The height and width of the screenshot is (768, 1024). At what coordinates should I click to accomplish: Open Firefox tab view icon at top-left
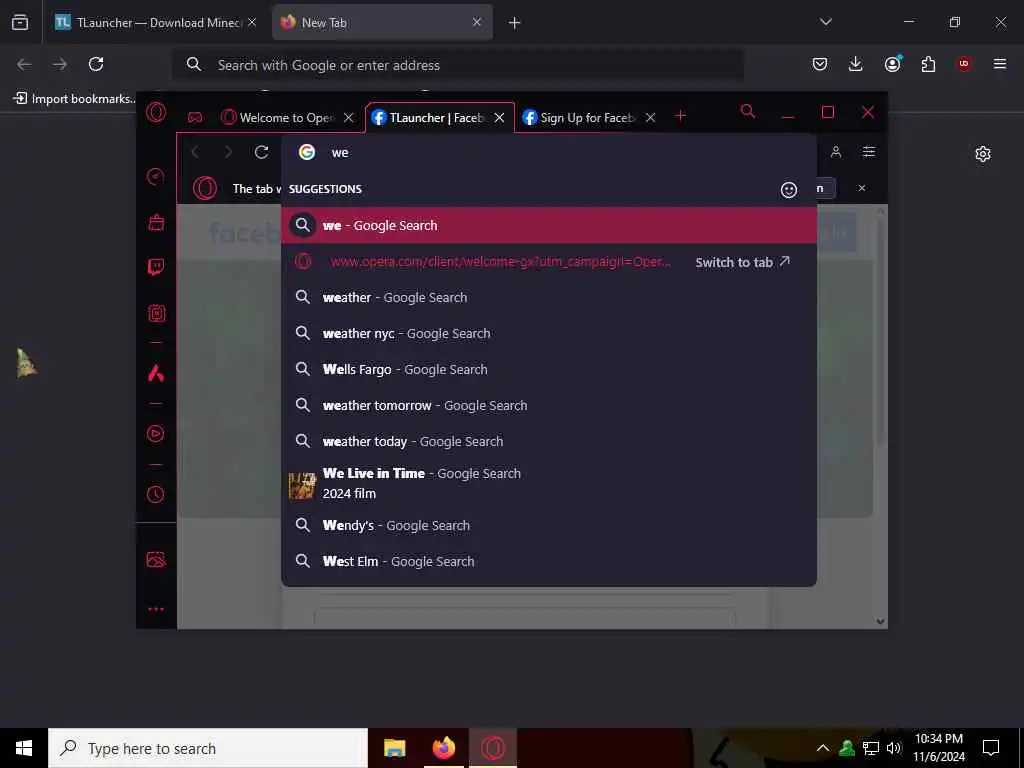[x=20, y=22]
